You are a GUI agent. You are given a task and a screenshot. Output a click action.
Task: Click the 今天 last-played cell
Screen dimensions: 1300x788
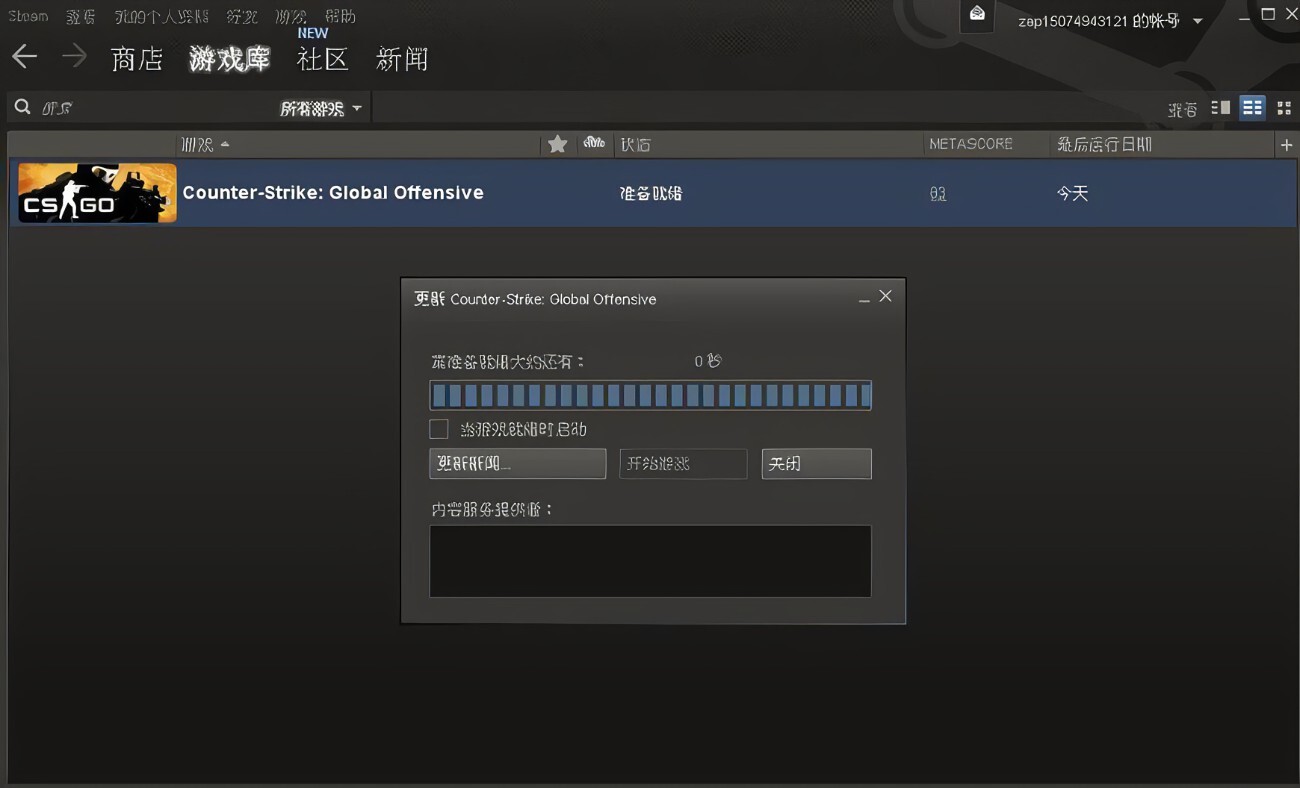[1072, 193]
